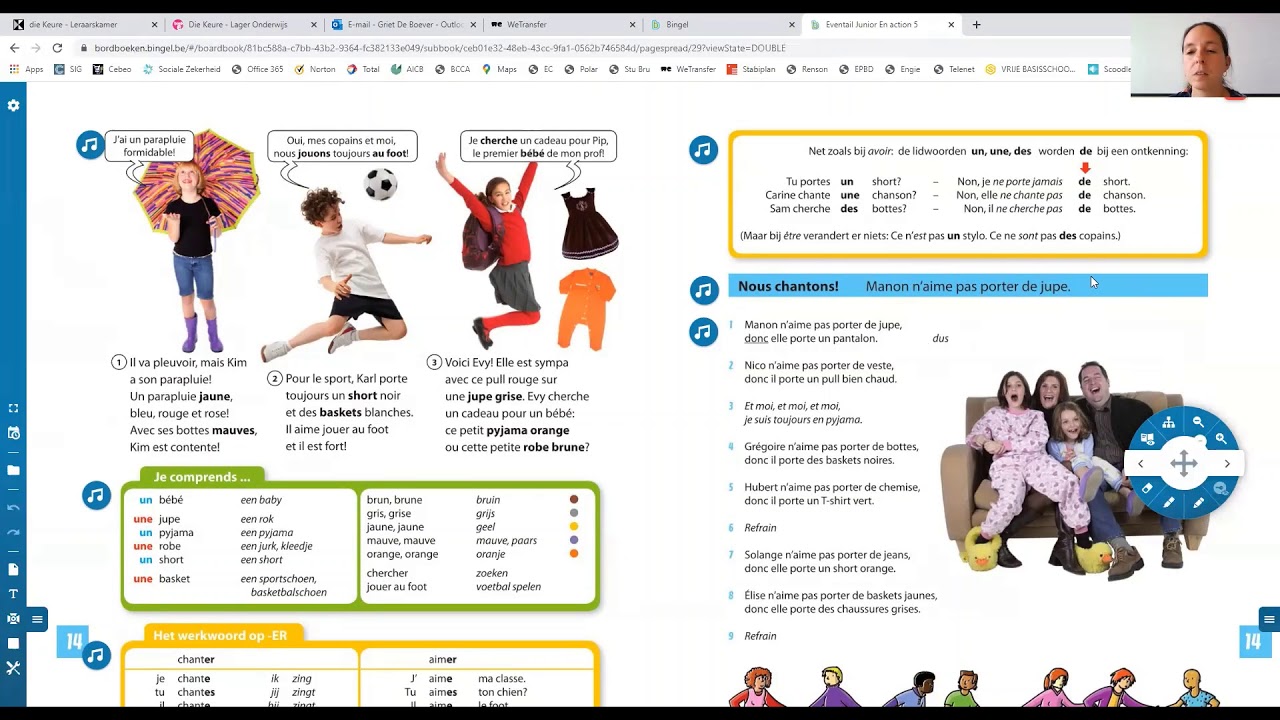Zoom in using the radial magnifier plus
The image size is (1280, 720).
(1221, 438)
